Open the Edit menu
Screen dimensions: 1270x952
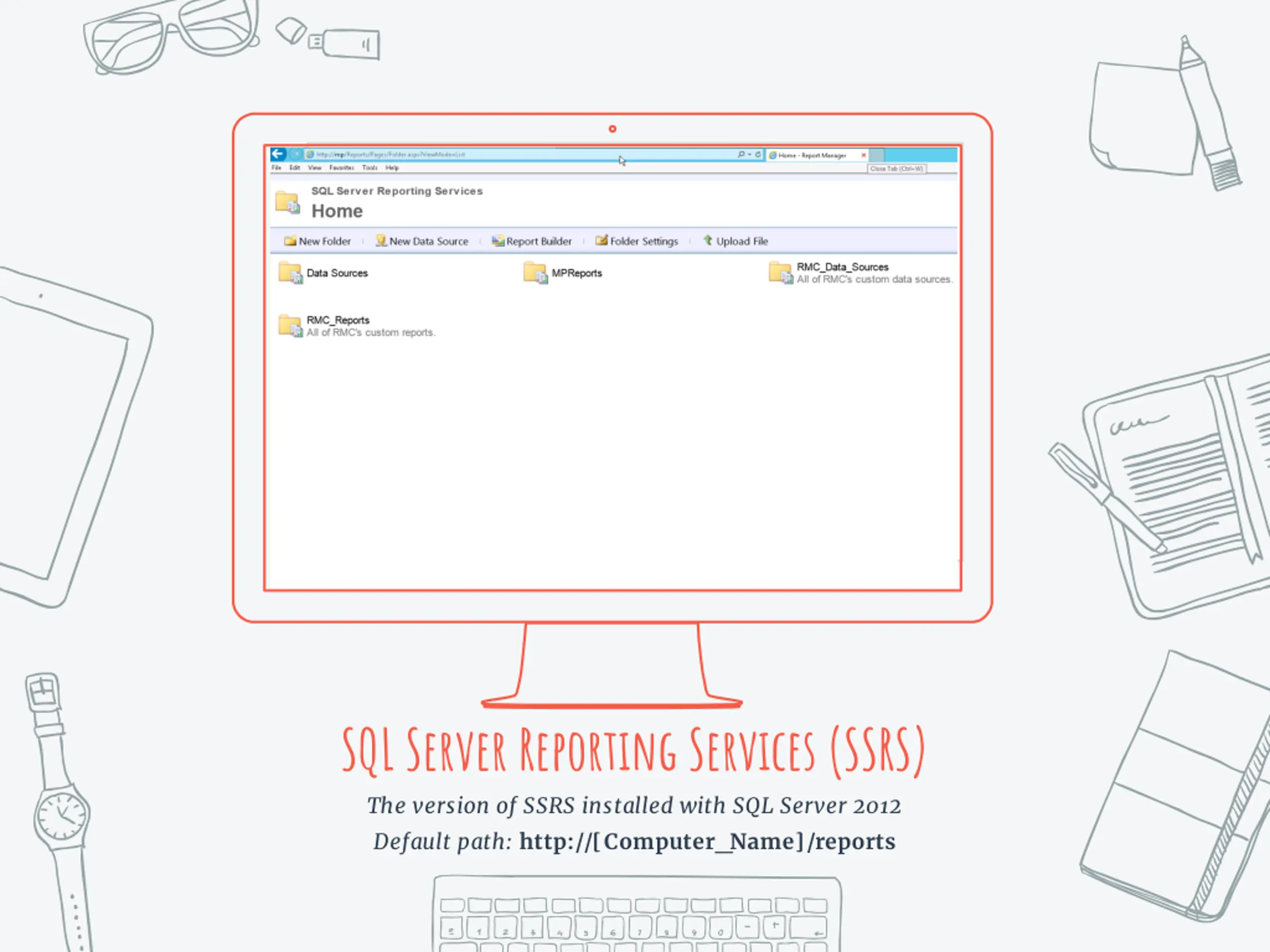pyautogui.click(x=295, y=168)
